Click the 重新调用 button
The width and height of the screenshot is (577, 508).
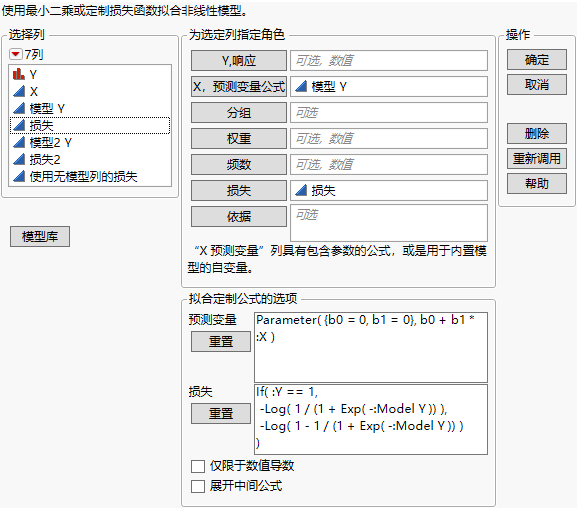point(537,159)
